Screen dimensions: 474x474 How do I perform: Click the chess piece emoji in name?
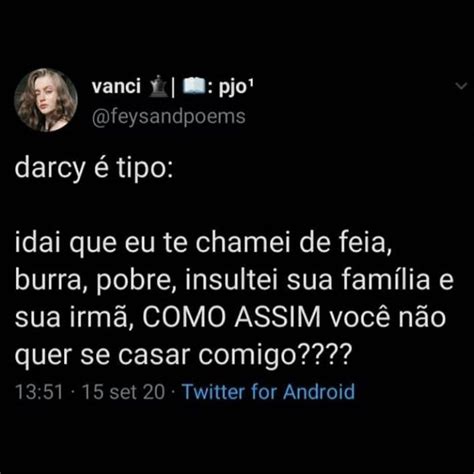158,87
